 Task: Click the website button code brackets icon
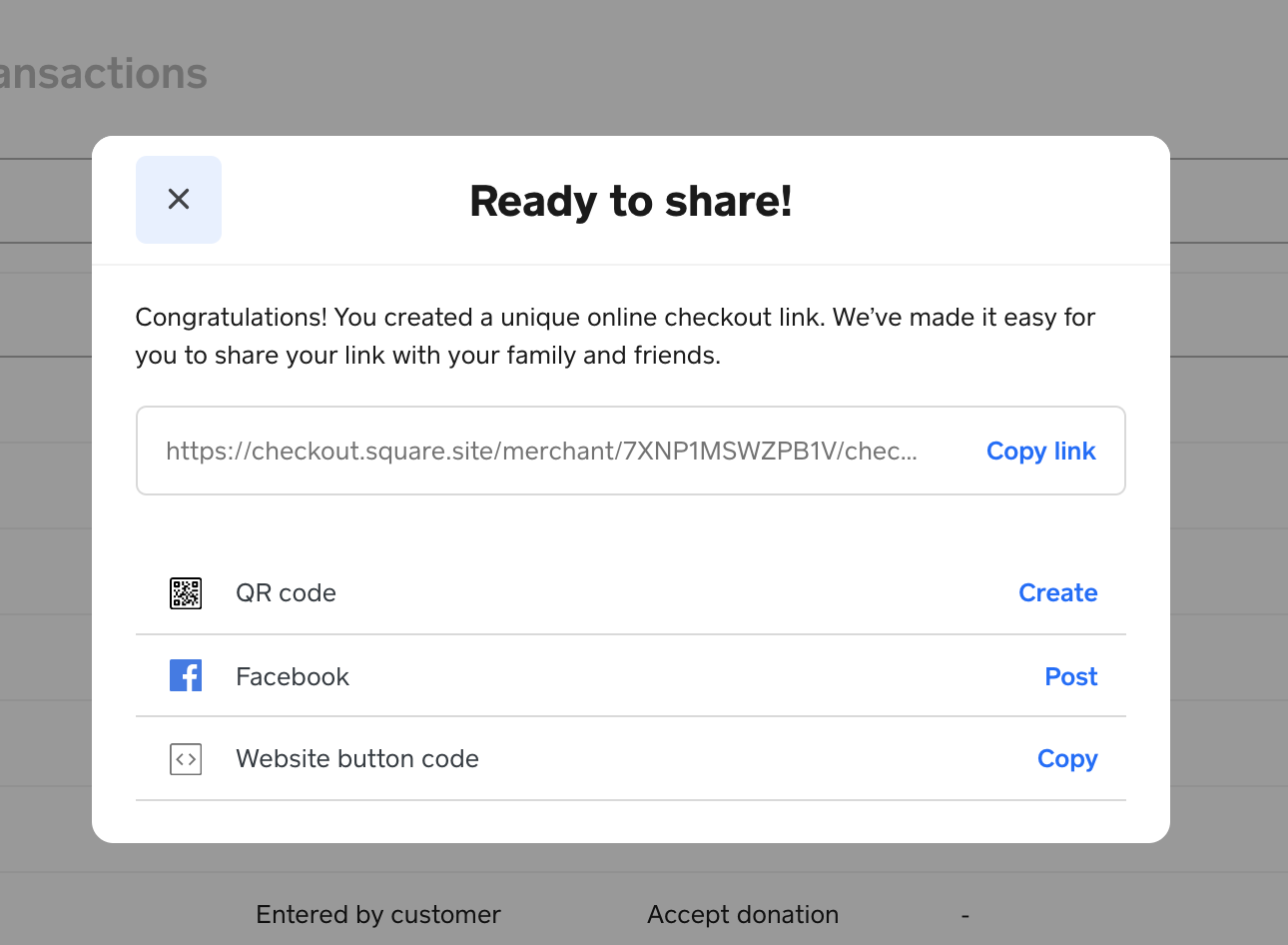tap(186, 759)
